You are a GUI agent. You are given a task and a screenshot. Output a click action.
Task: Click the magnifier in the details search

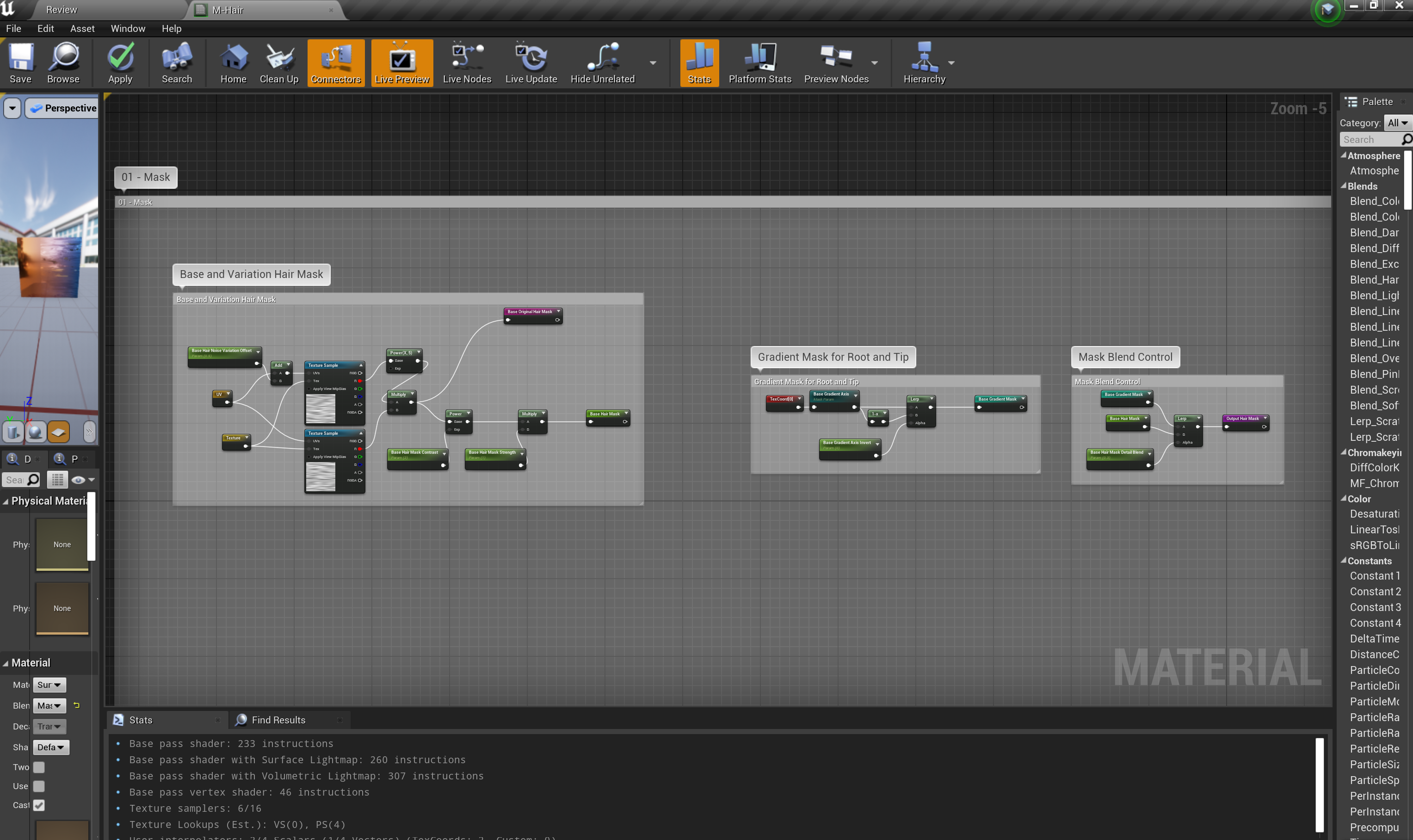point(33,480)
